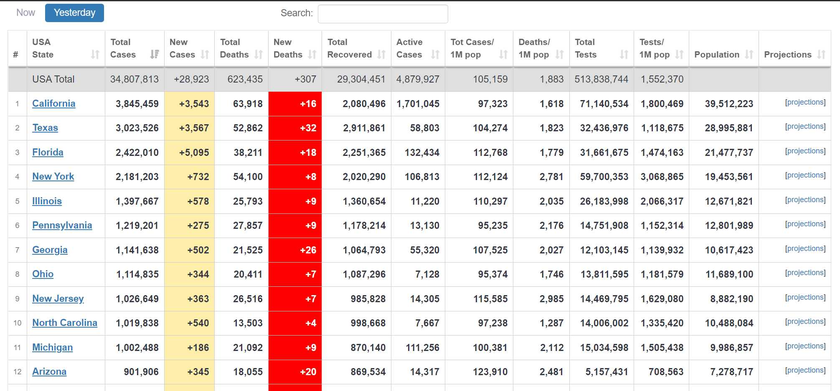Viewport: 840px width, 391px height.
Task: Sort by Tot Cases/1M pop icon
Action: point(504,55)
